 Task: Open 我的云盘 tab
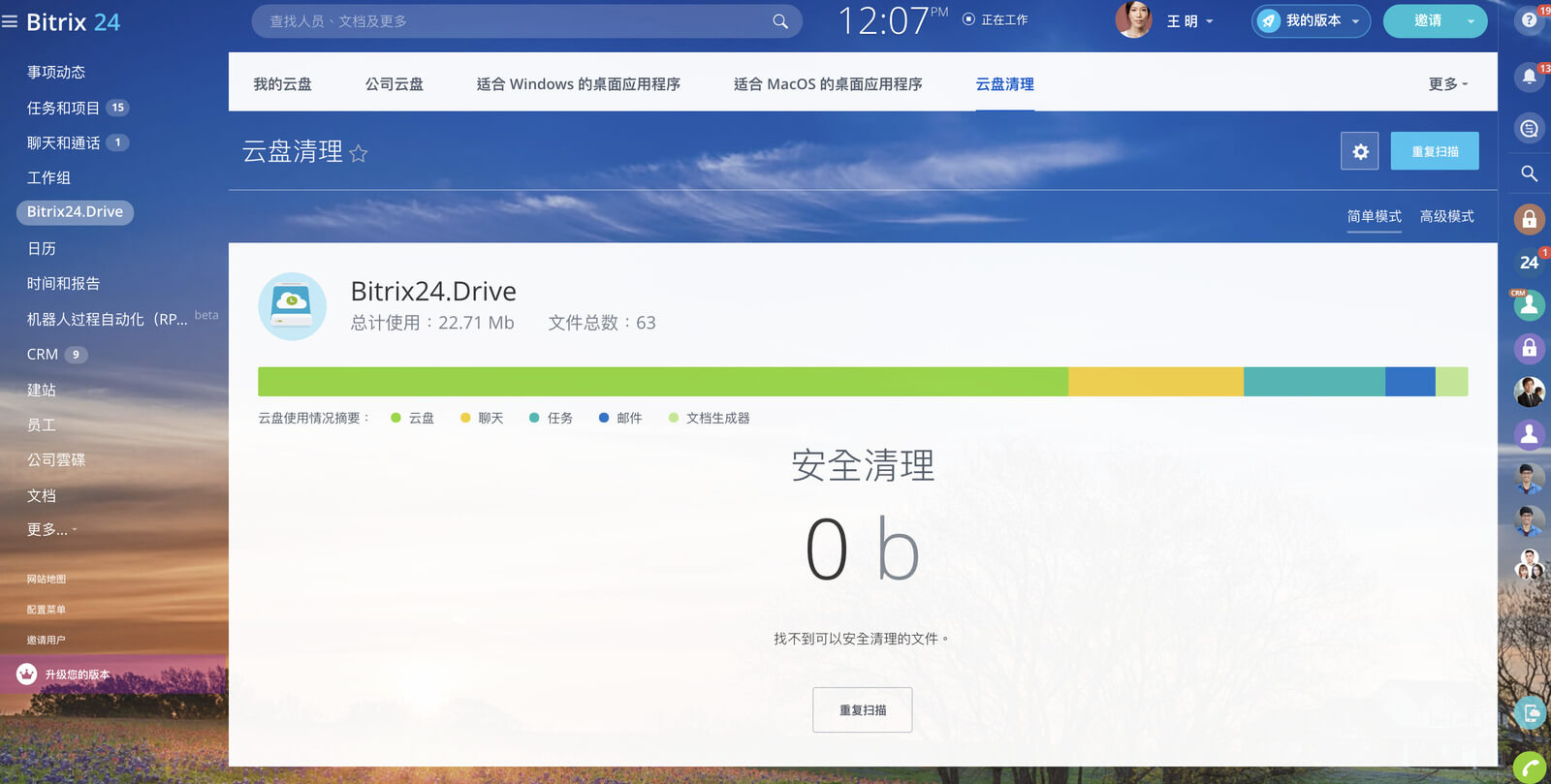pos(282,84)
